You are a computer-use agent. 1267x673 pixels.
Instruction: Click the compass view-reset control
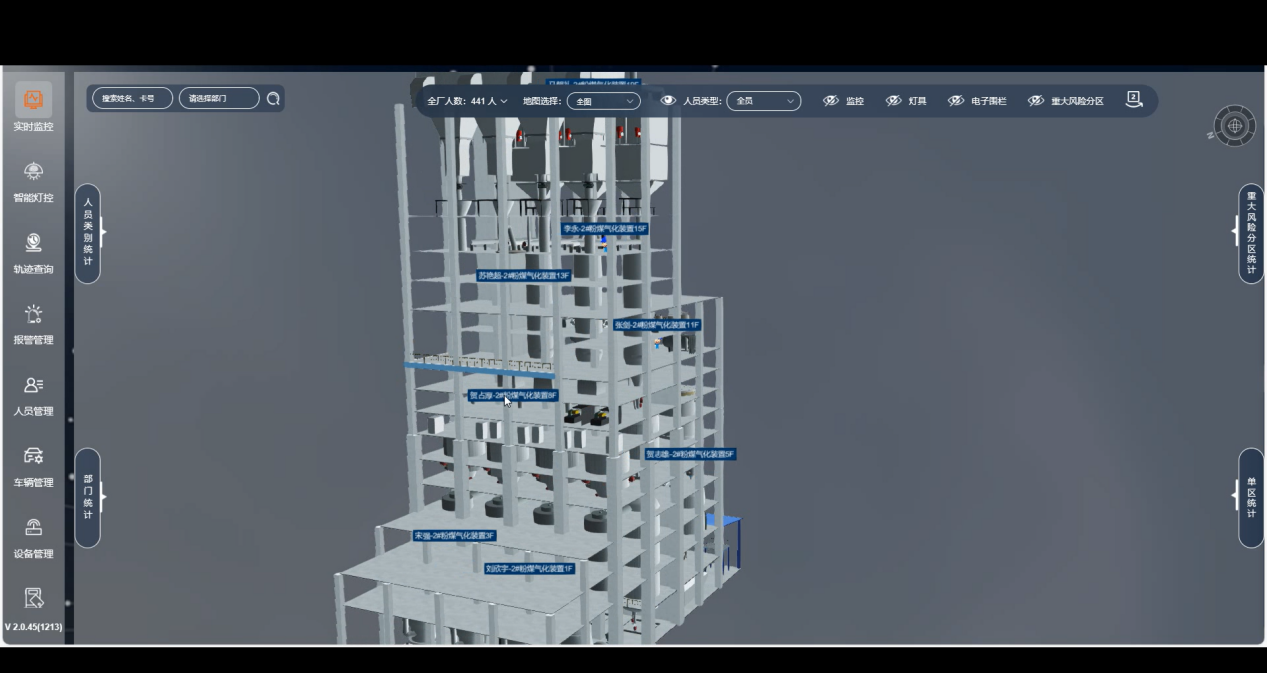pyautogui.click(x=1234, y=126)
